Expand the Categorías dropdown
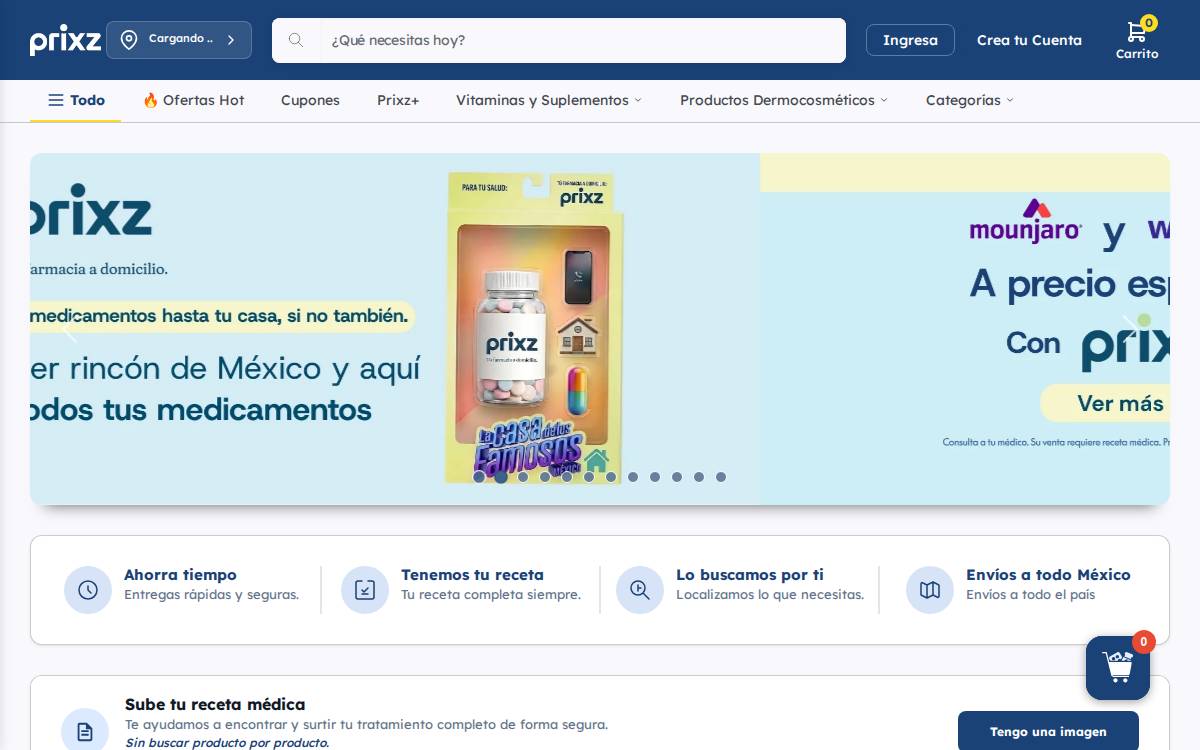1200x750 pixels. 970,100
